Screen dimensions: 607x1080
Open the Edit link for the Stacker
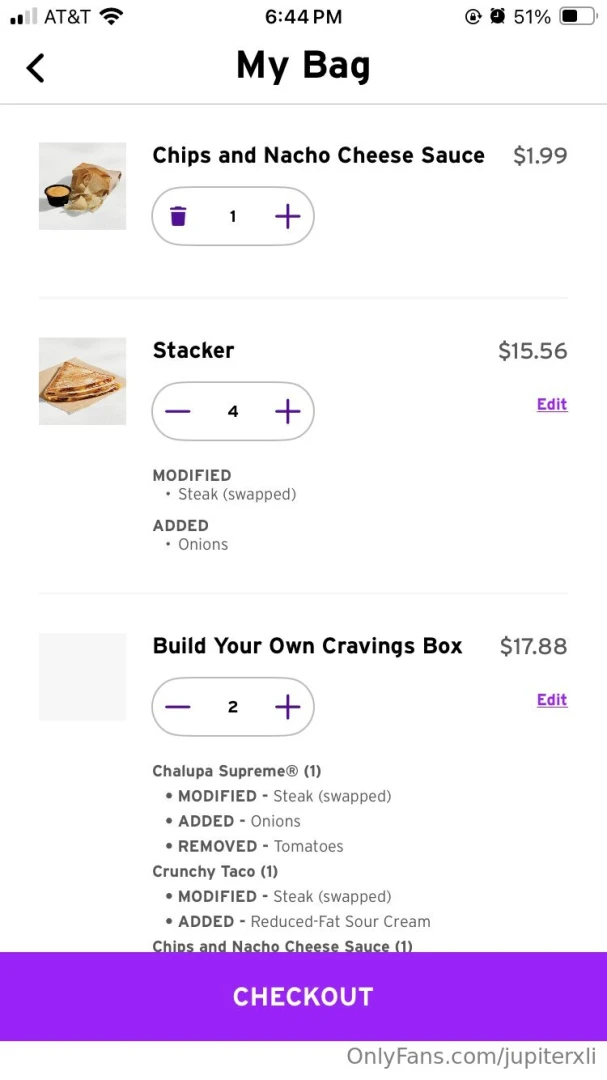coord(551,404)
